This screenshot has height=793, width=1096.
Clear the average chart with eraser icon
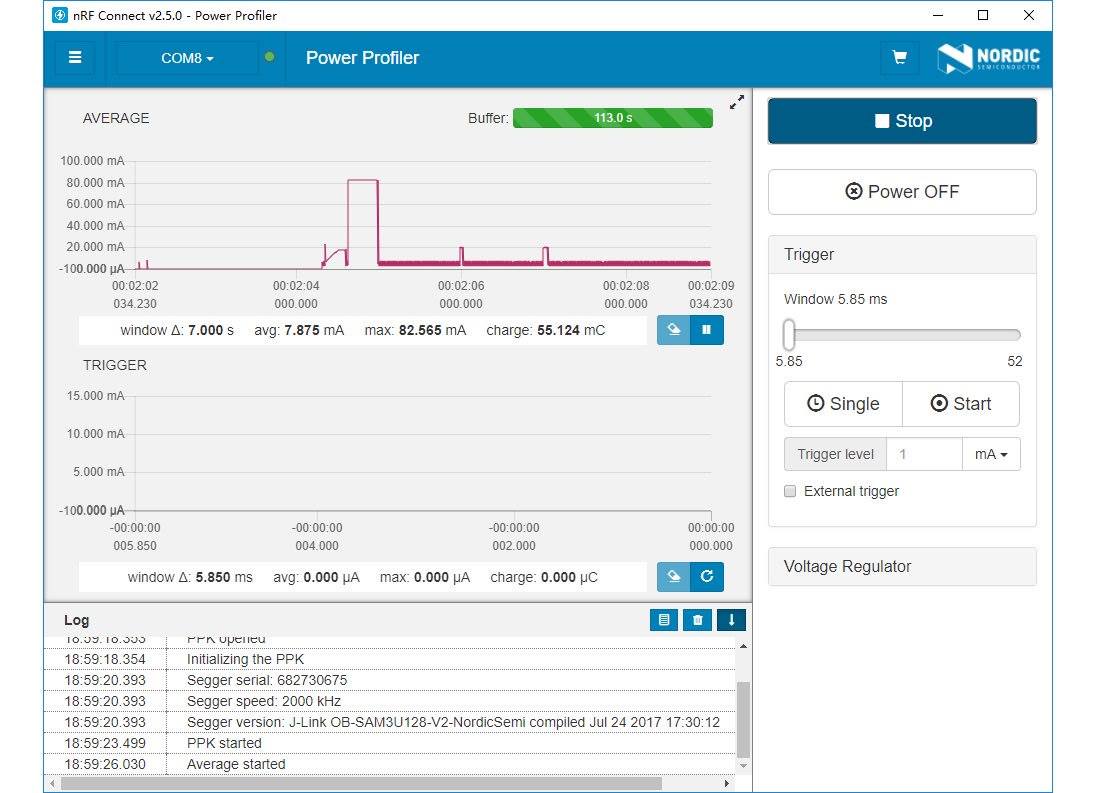(x=674, y=330)
